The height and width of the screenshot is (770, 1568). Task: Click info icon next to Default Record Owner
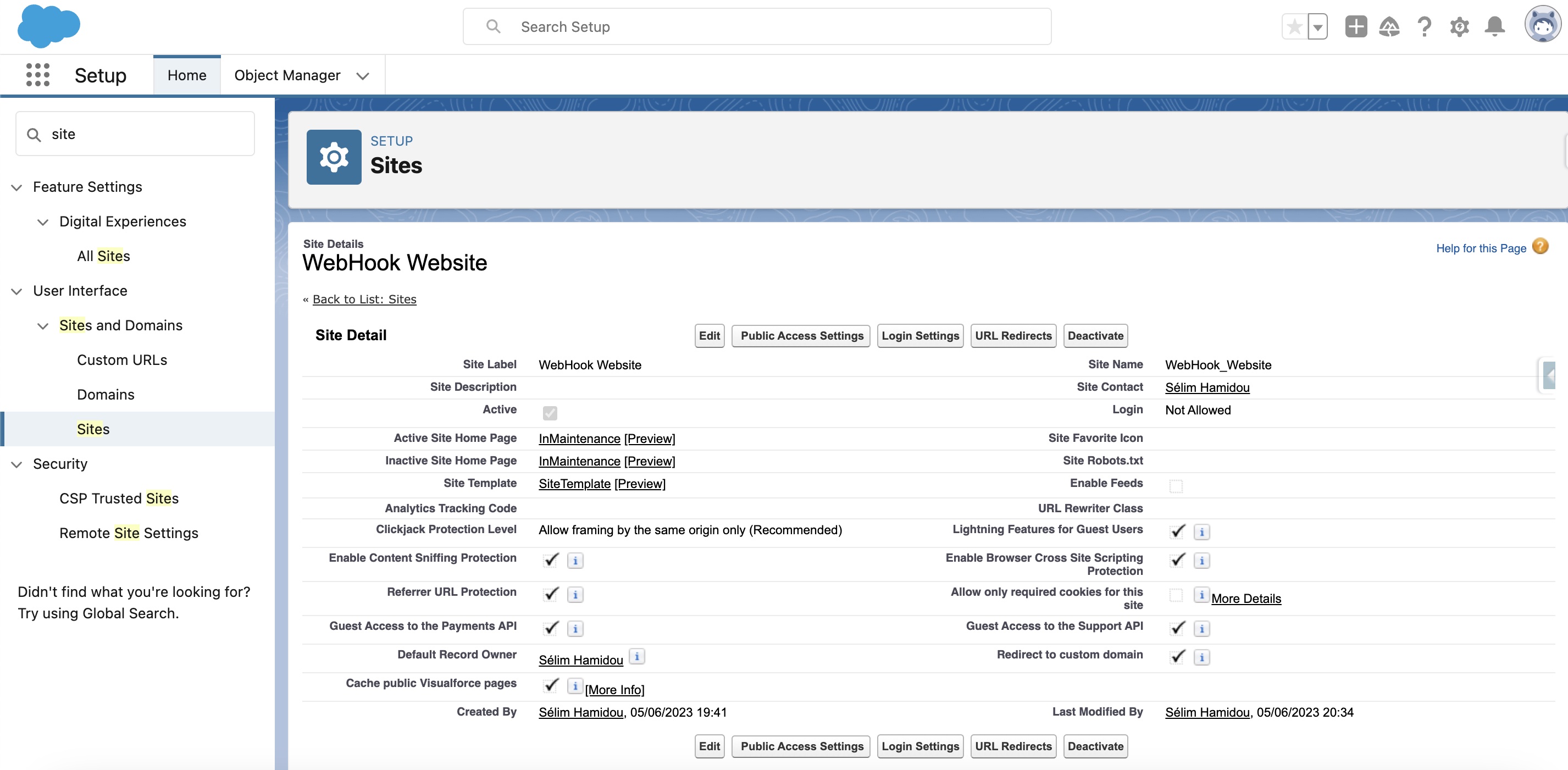[636, 656]
